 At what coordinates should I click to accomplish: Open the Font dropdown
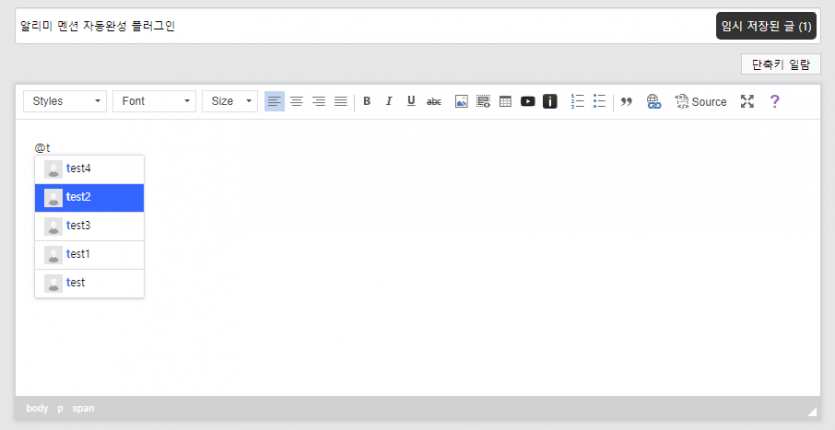pyautogui.click(x=154, y=101)
